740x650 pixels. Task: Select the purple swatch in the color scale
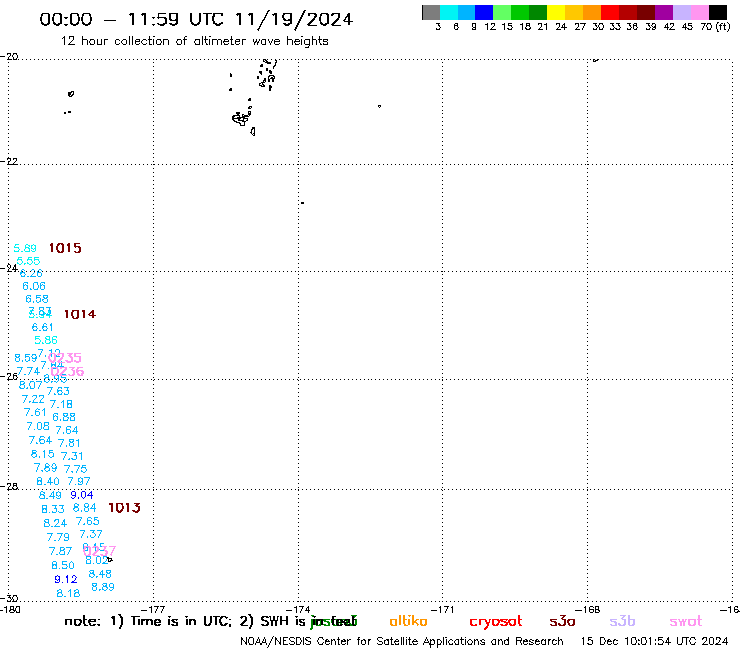point(664,12)
